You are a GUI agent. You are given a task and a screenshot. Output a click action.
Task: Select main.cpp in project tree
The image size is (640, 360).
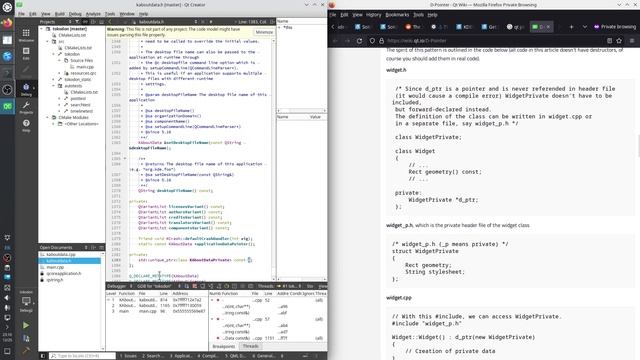(85, 67)
